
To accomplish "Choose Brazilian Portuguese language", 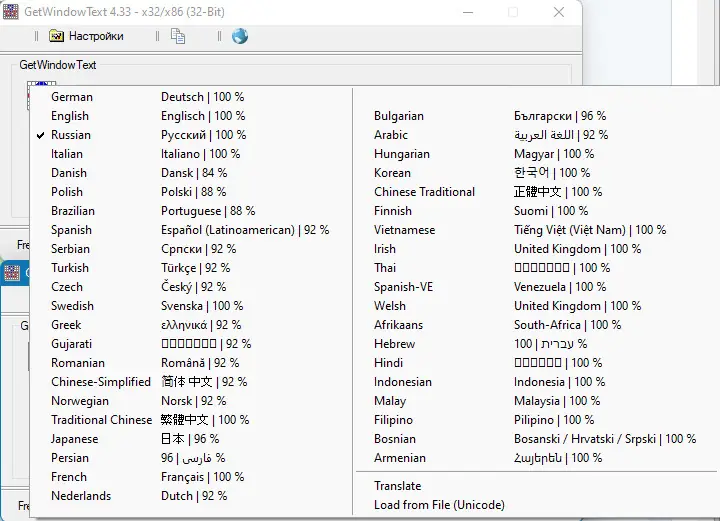I will 192,211.
